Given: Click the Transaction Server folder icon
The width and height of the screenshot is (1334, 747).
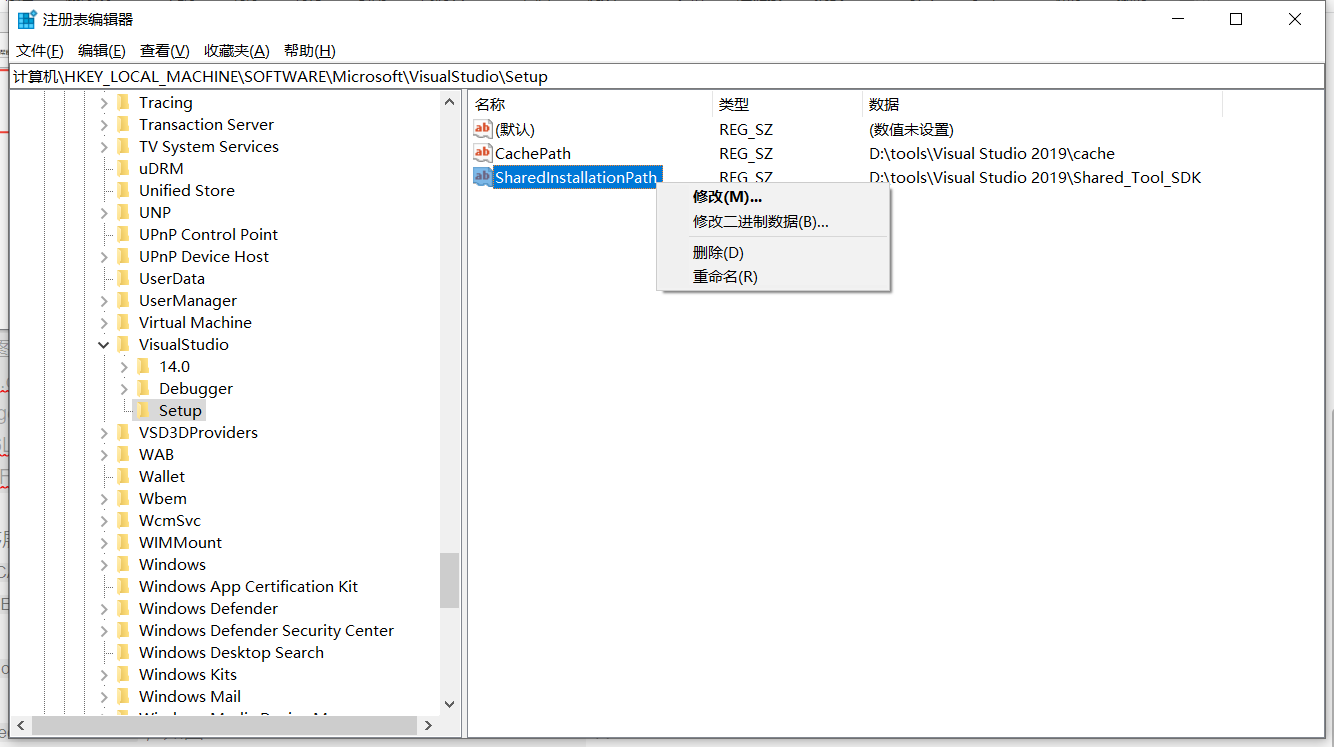Looking at the screenshot, I should point(123,124).
